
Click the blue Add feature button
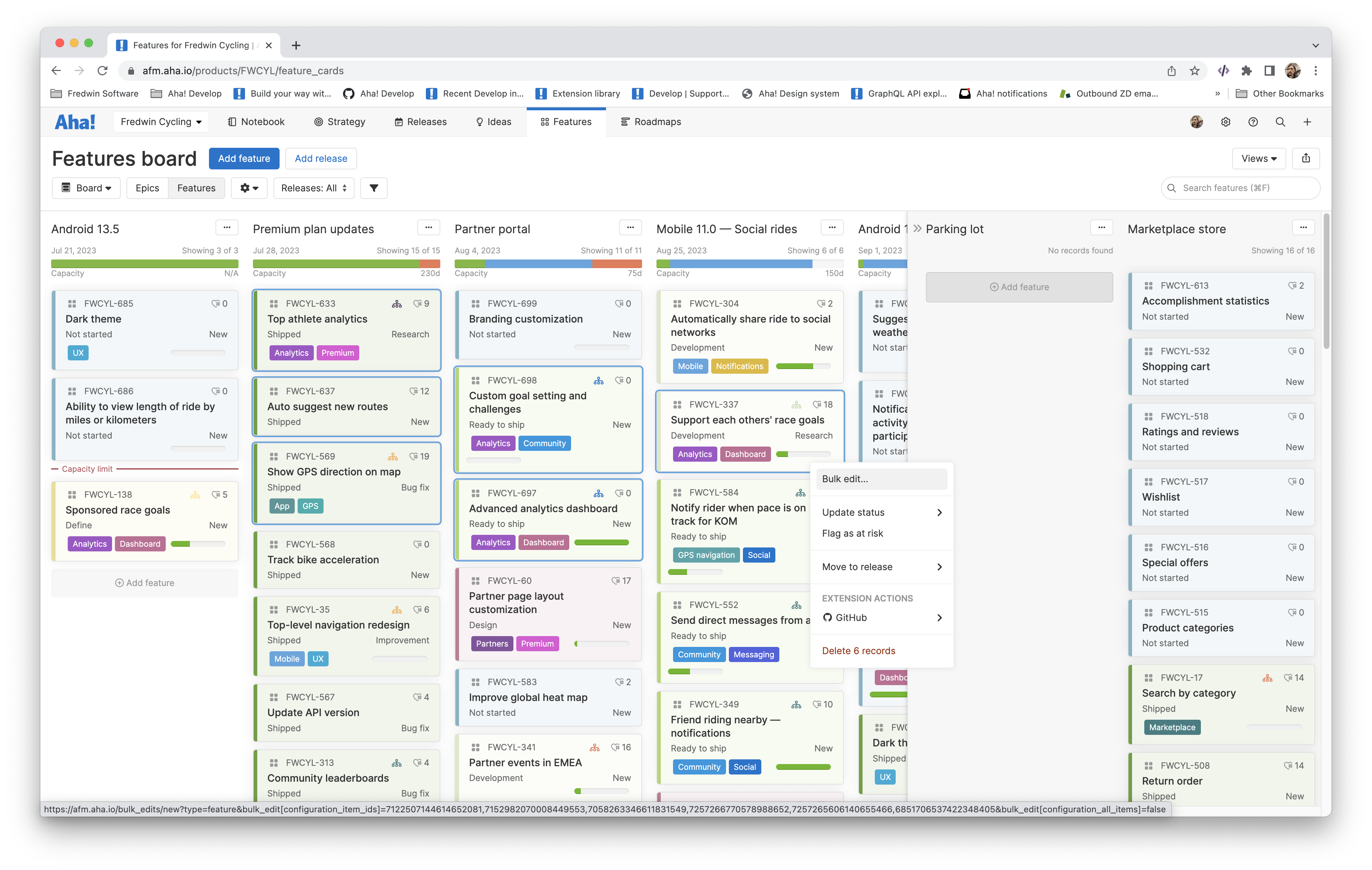pos(244,159)
